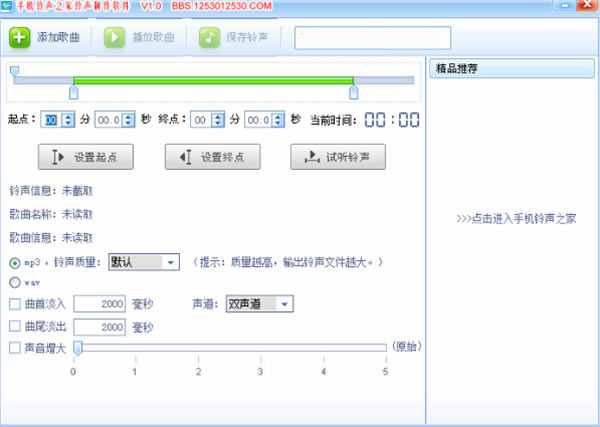
Task: Click the start point minutes spinner arrows
Action: (x=69, y=119)
